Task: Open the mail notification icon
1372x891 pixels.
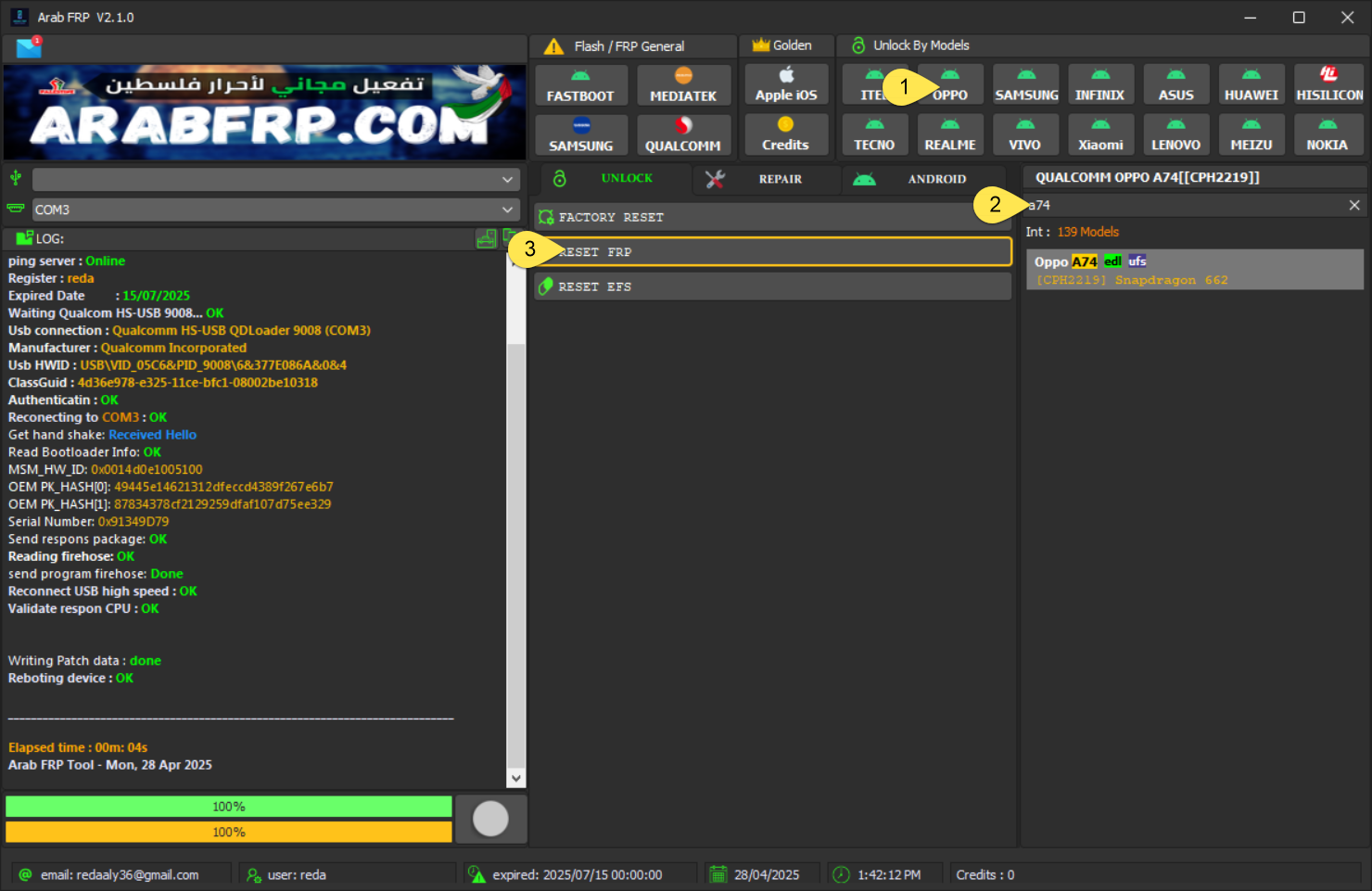Action: (29, 47)
